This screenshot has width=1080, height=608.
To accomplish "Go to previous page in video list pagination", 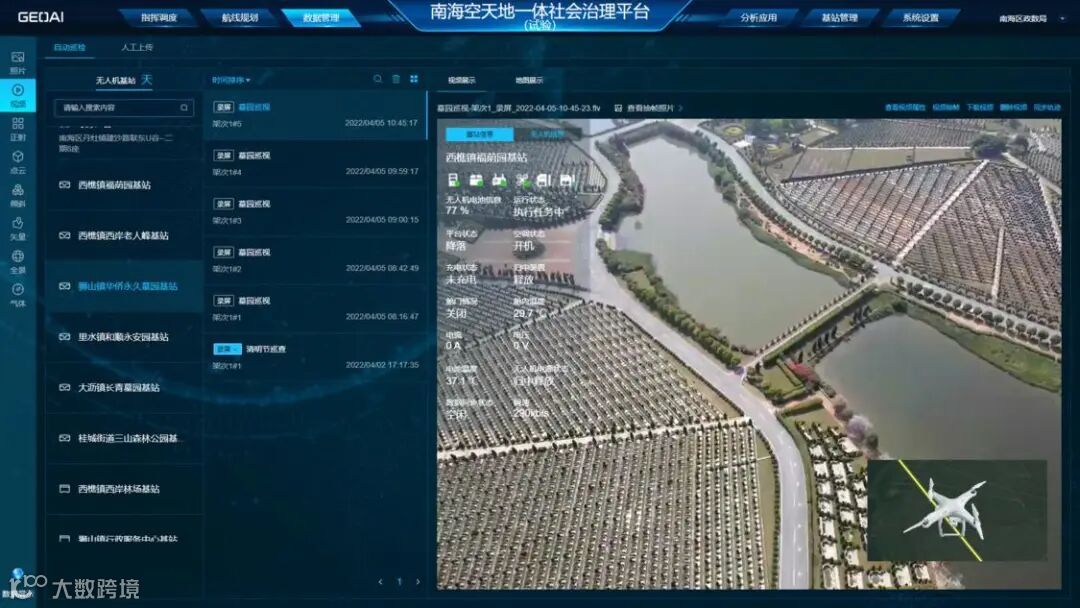I will click(x=380, y=582).
